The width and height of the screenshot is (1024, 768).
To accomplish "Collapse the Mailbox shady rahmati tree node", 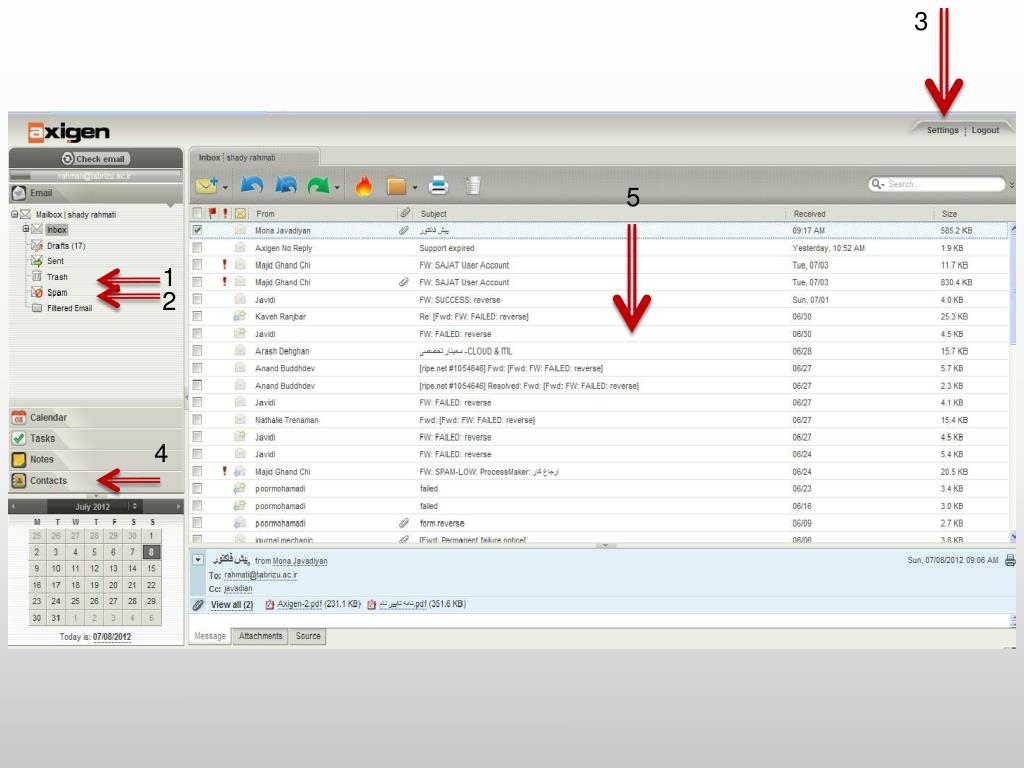I will coord(14,214).
